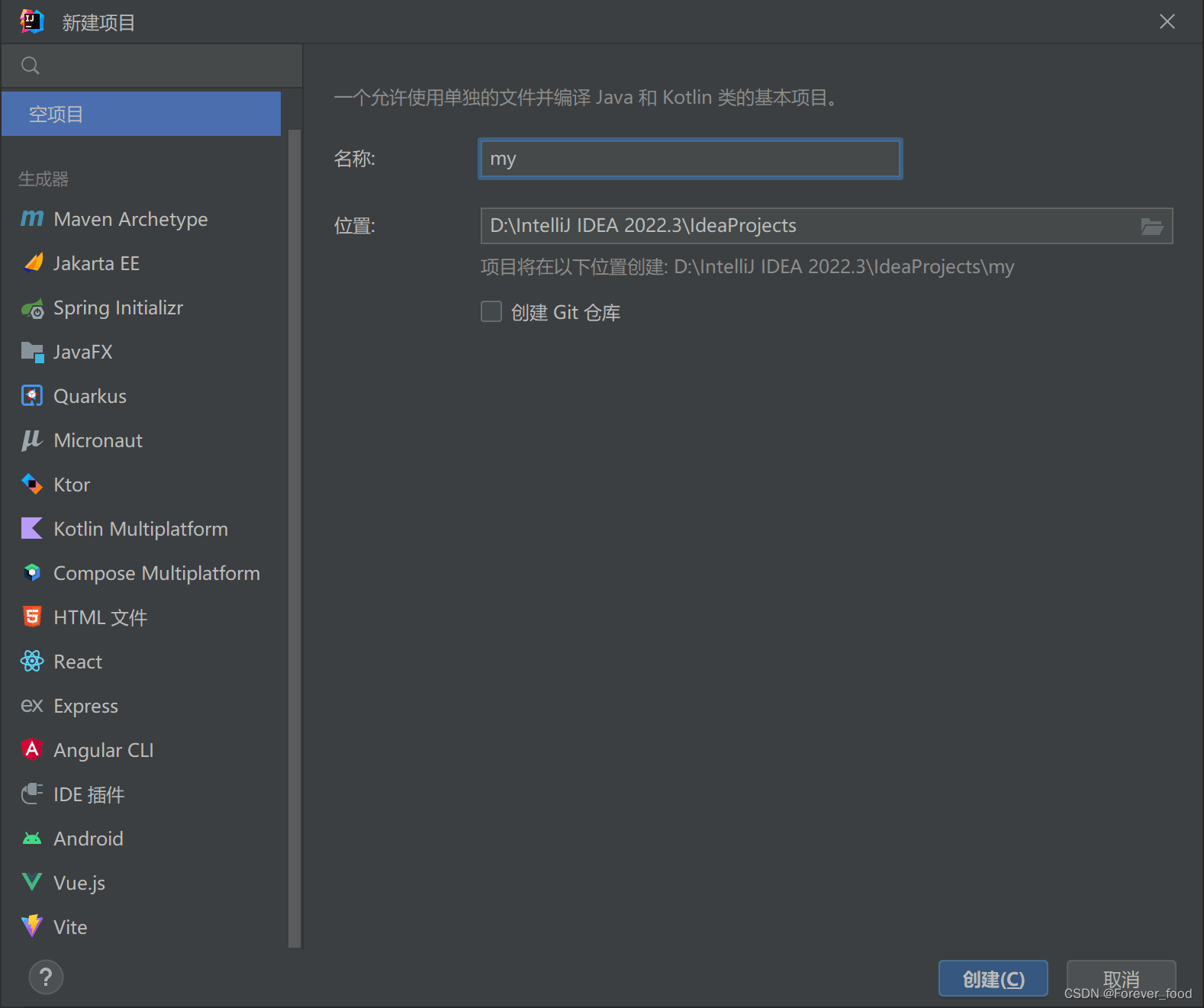Click the Jakarta EE icon
This screenshot has width=1204, height=1008.
pyautogui.click(x=33, y=263)
